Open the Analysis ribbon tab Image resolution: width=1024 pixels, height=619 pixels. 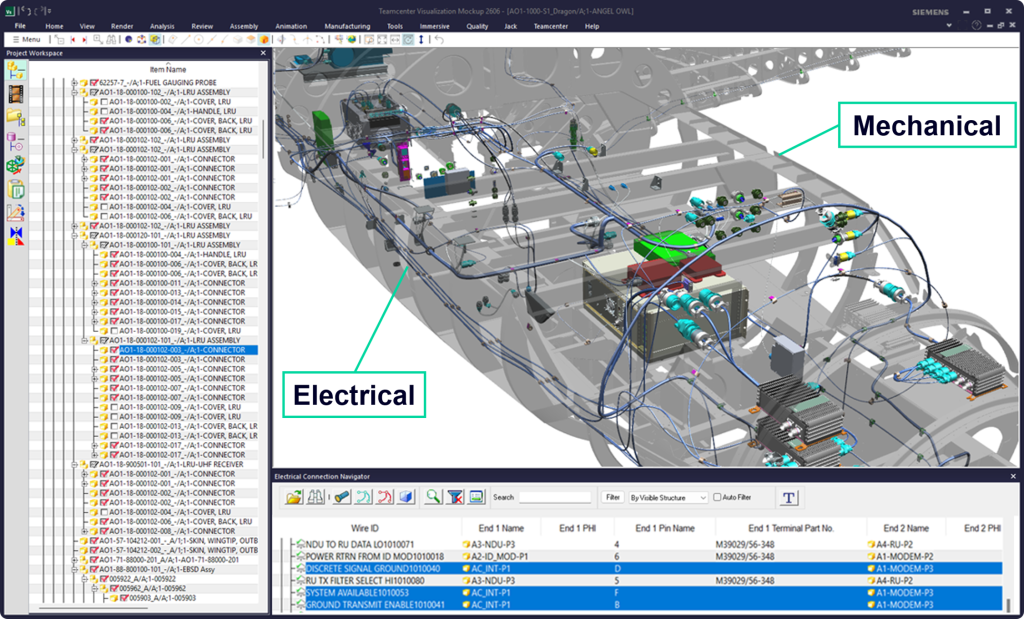pos(162,26)
